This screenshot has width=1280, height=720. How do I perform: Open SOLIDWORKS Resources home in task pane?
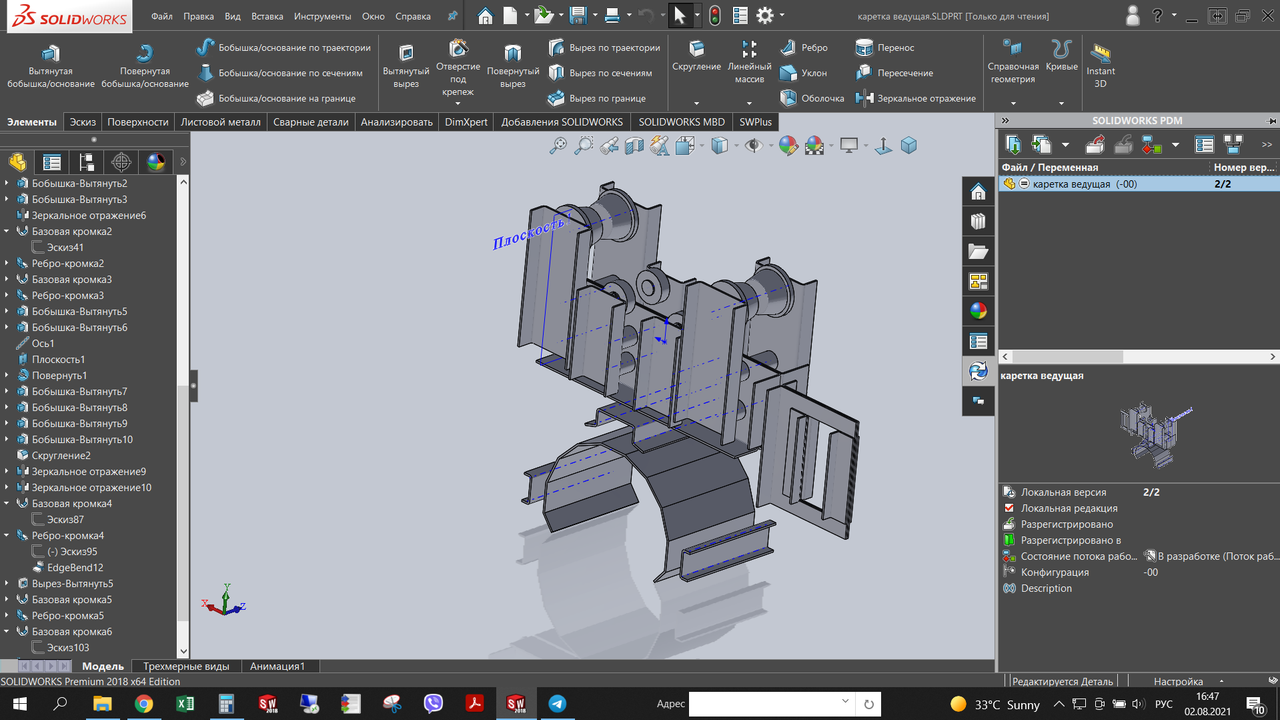click(x=978, y=191)
